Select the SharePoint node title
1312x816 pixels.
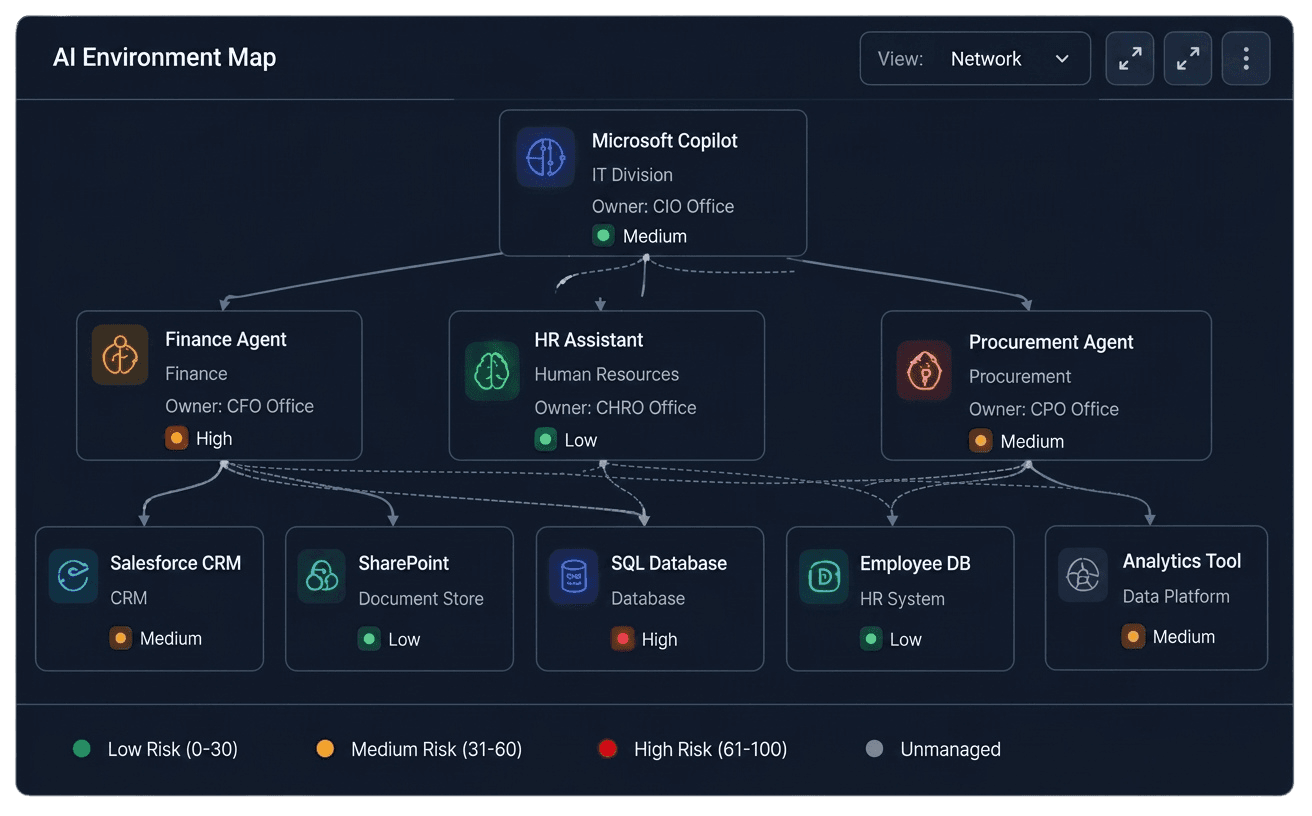click(404, 563)
